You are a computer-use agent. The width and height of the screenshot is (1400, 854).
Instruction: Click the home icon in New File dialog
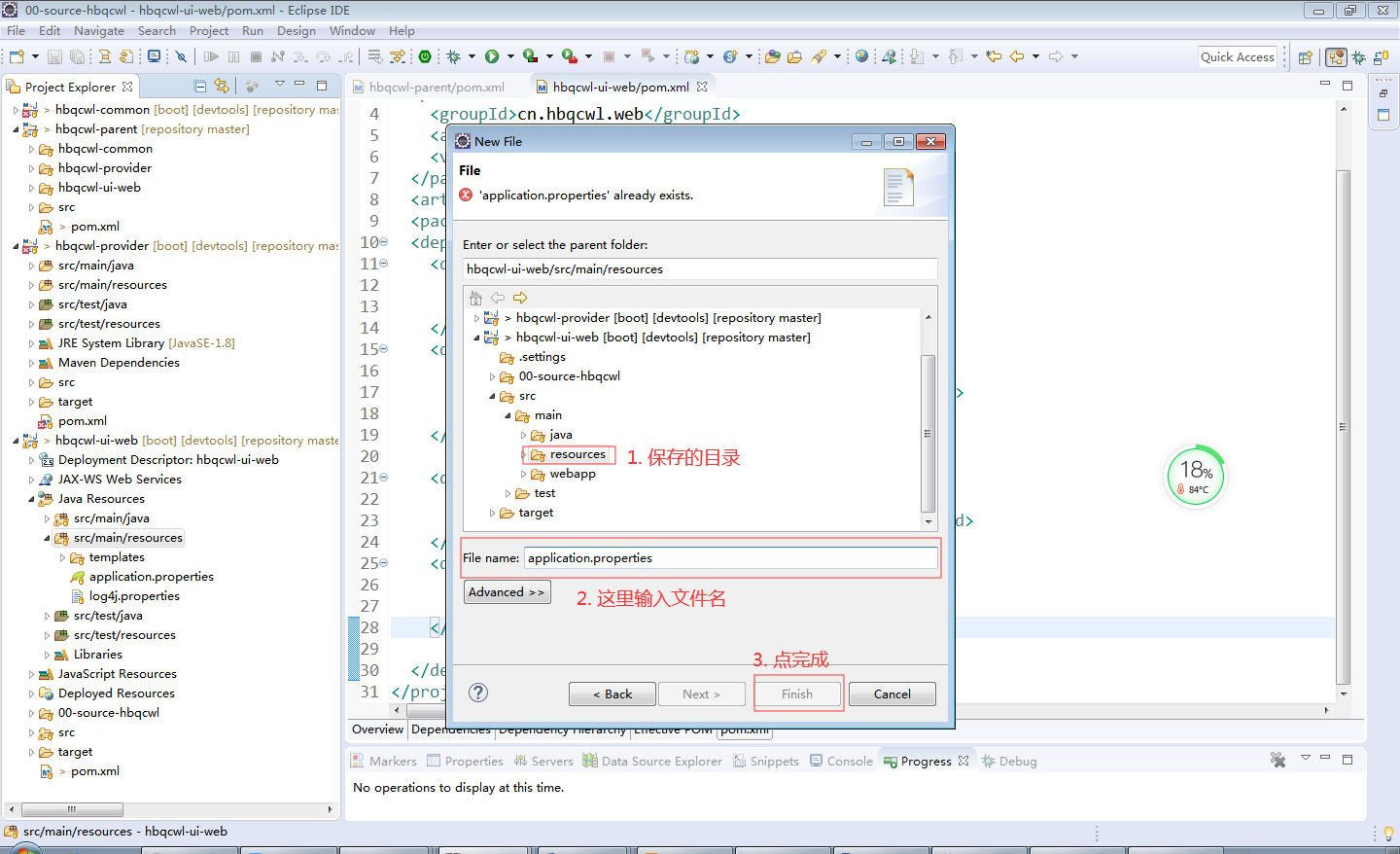click(475, 298)
